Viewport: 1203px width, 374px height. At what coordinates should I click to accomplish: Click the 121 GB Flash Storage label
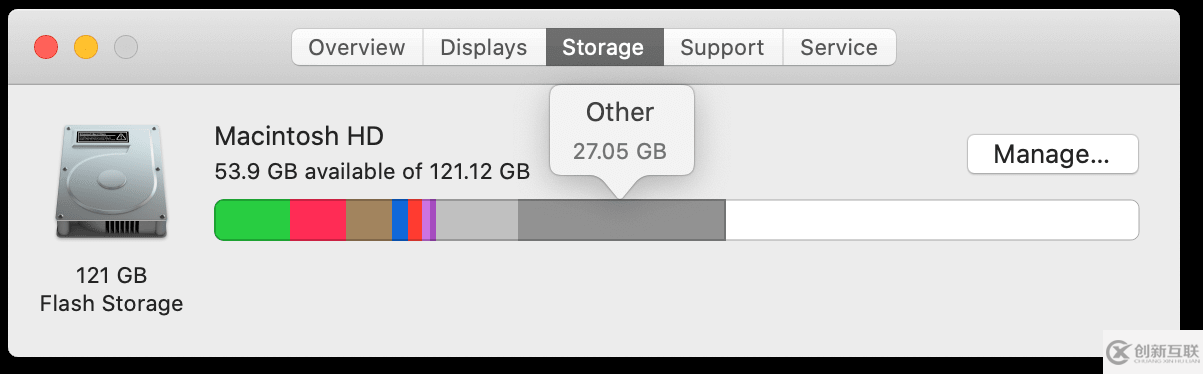coord(111,289)
